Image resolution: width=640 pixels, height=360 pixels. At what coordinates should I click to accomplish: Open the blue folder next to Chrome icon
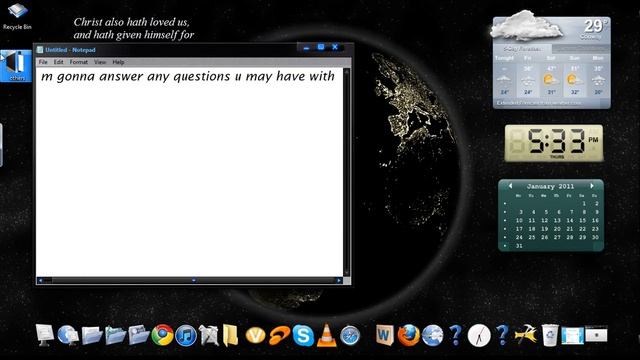(x=139, y=336)
